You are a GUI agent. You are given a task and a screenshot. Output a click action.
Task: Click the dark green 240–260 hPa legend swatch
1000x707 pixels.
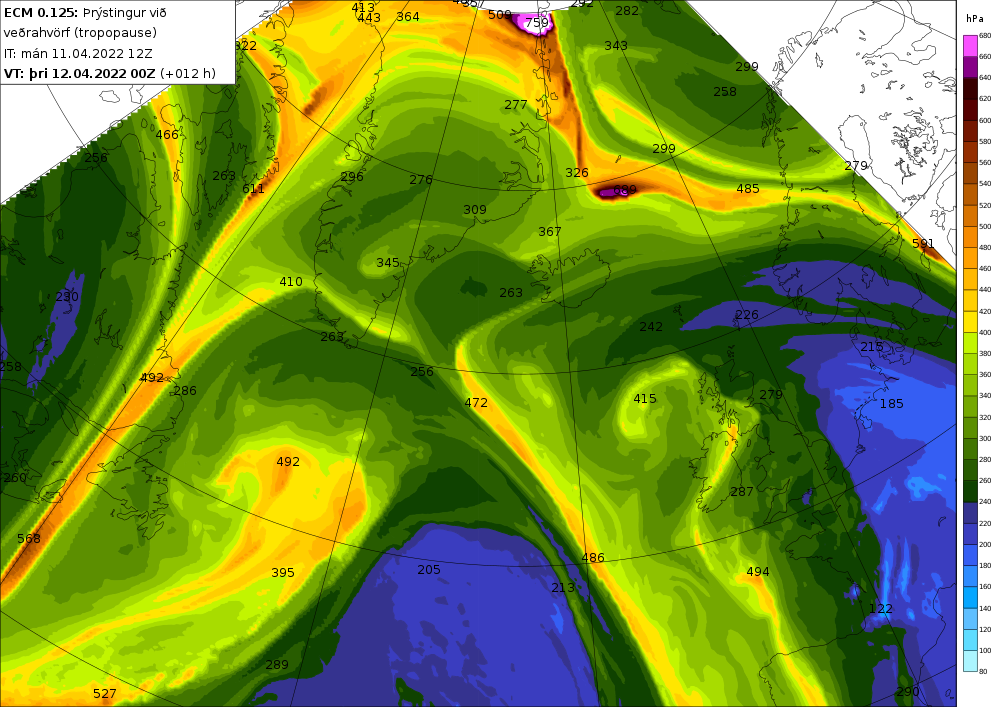[x=970, y=492]
